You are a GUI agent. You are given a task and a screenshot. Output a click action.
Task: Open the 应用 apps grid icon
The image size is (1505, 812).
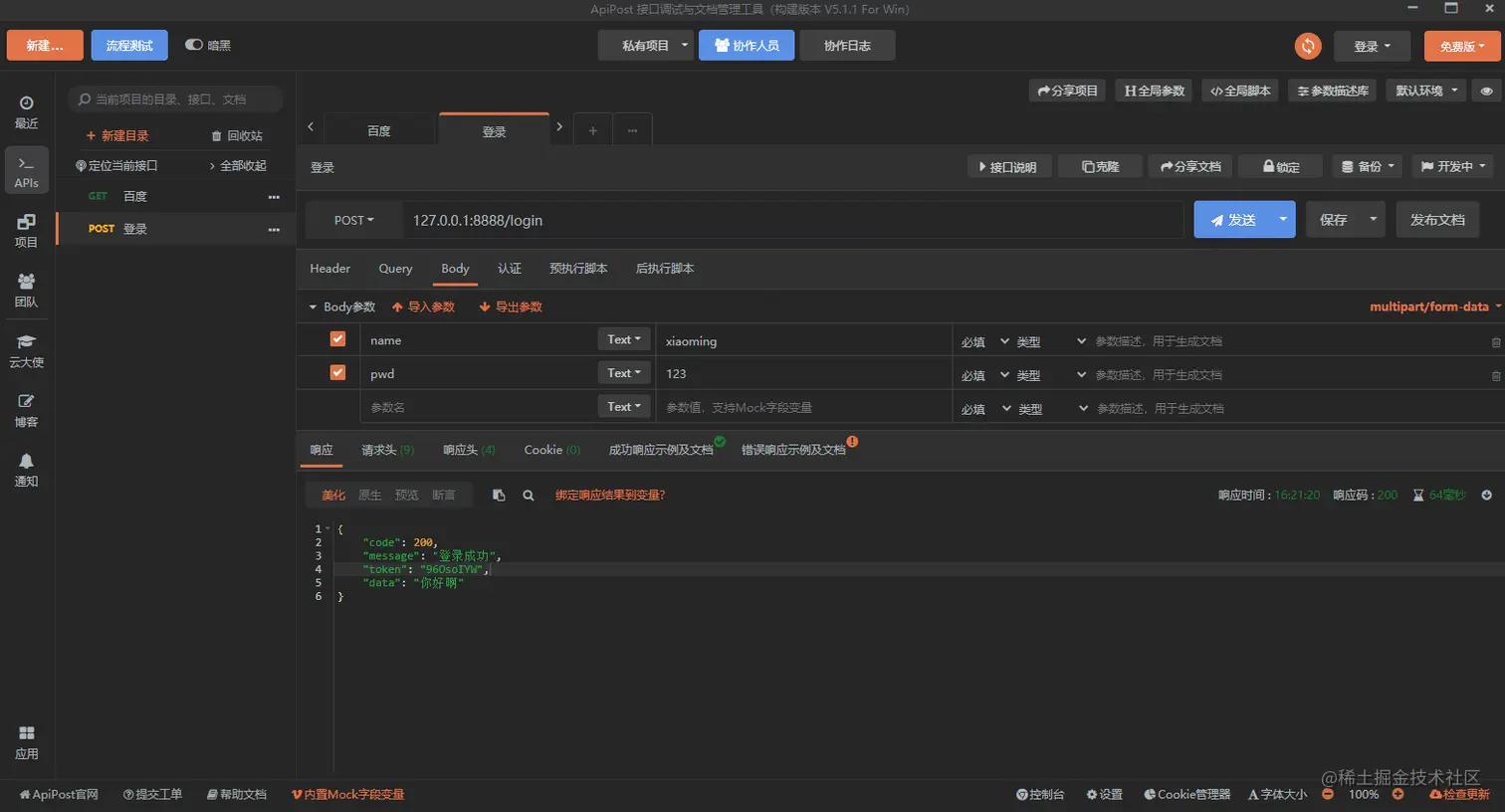point(26,742)
